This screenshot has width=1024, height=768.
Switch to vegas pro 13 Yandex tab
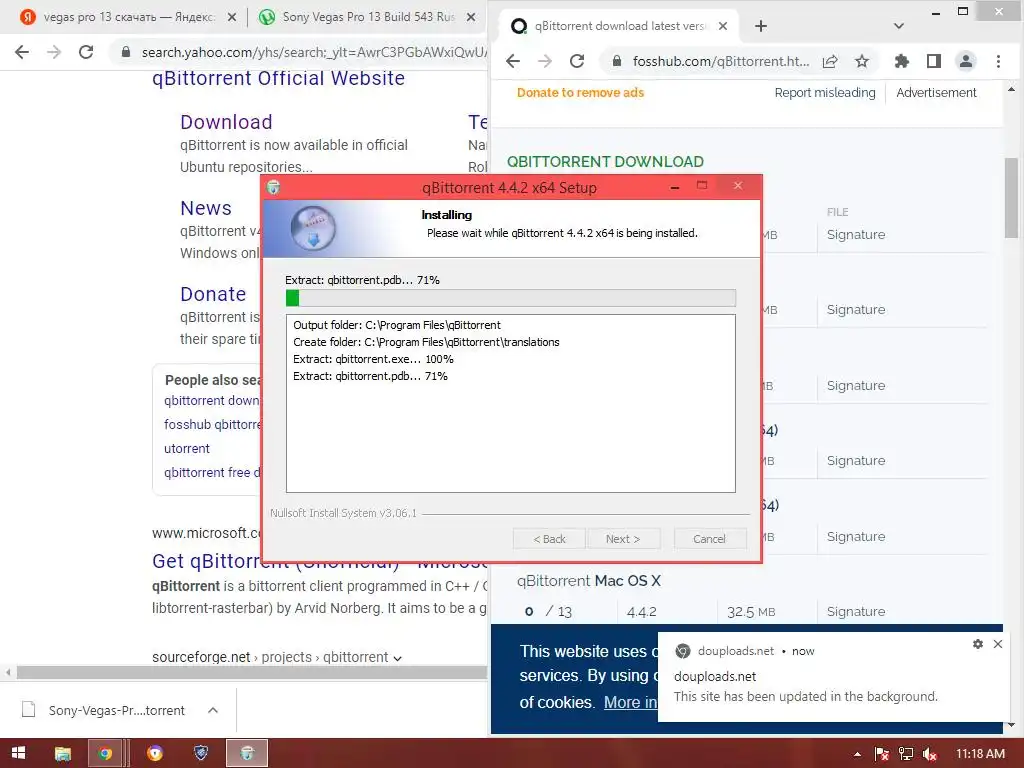pos(128,18)
